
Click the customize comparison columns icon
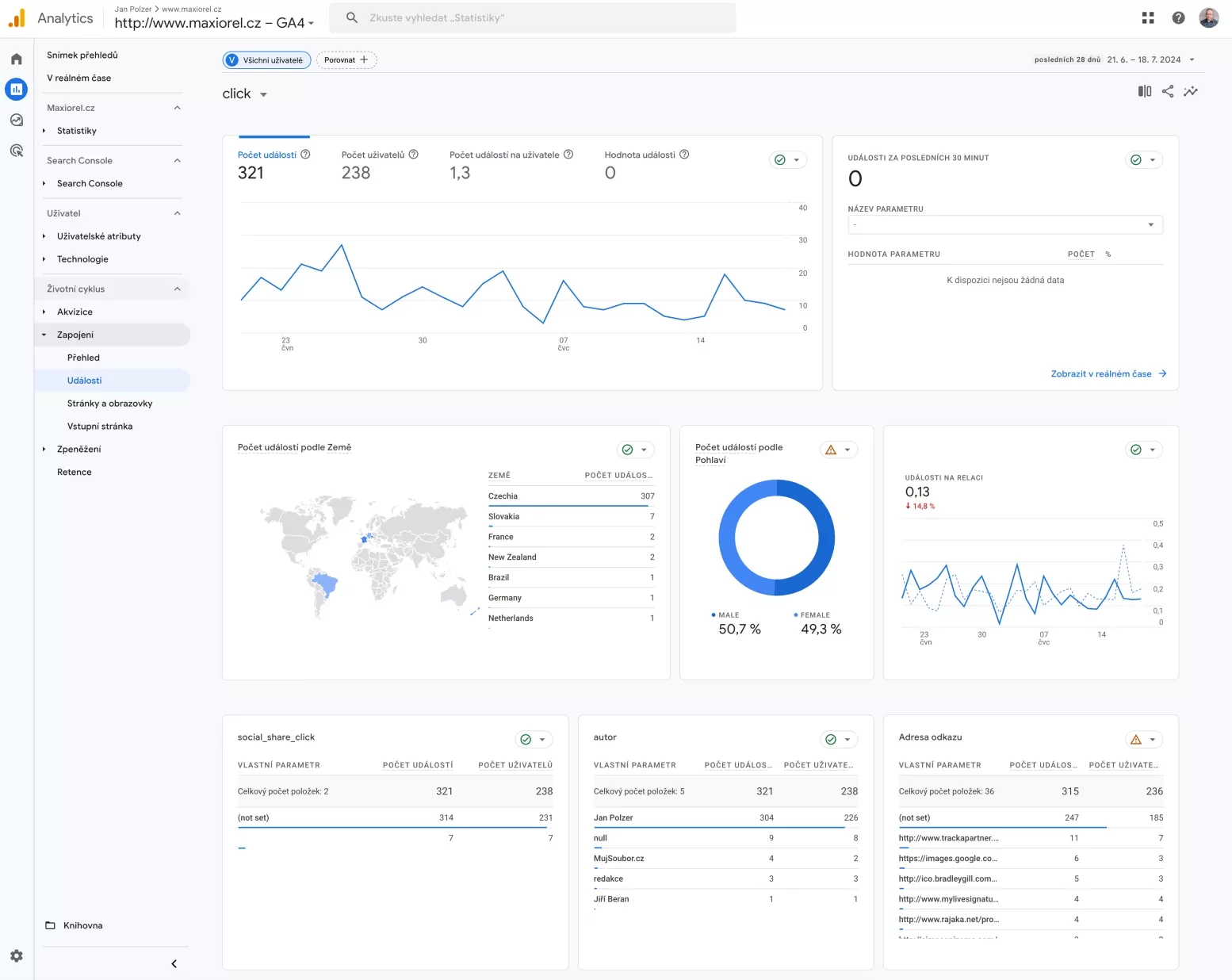(1145, 92)
